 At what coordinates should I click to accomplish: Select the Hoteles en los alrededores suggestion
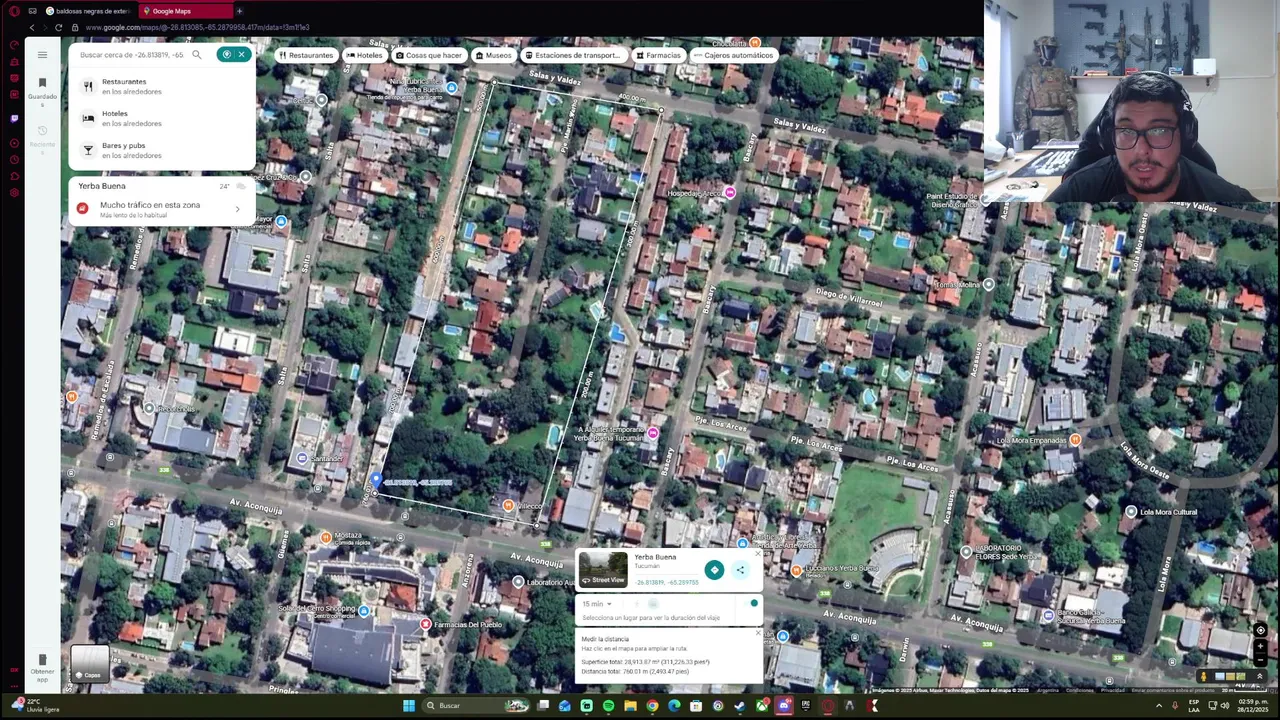(x=162, y=119)
